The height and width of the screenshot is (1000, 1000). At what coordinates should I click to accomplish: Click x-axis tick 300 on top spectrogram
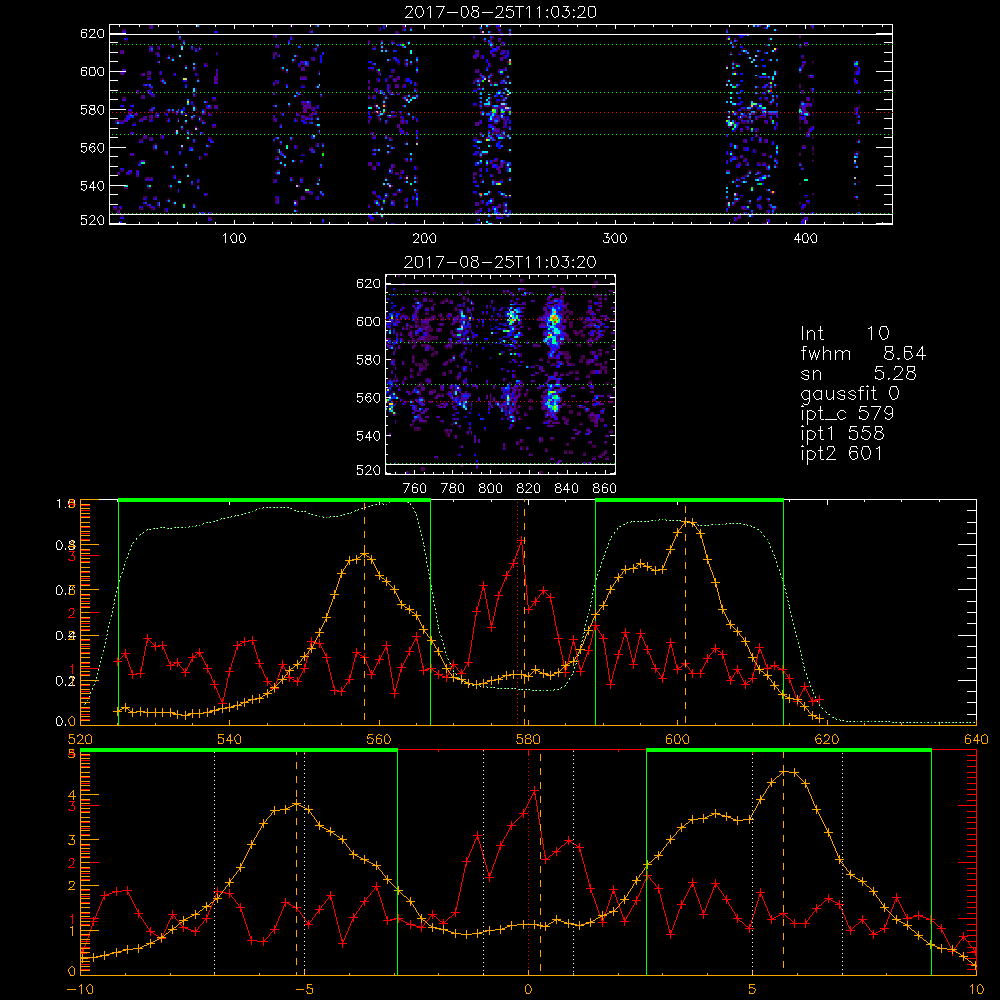tap(615, 239)
